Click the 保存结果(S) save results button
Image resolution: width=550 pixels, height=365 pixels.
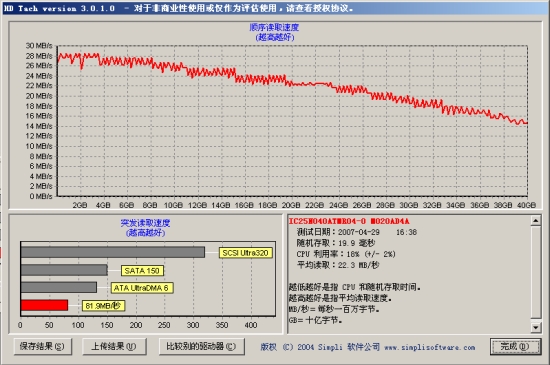(x=43, y=346)
